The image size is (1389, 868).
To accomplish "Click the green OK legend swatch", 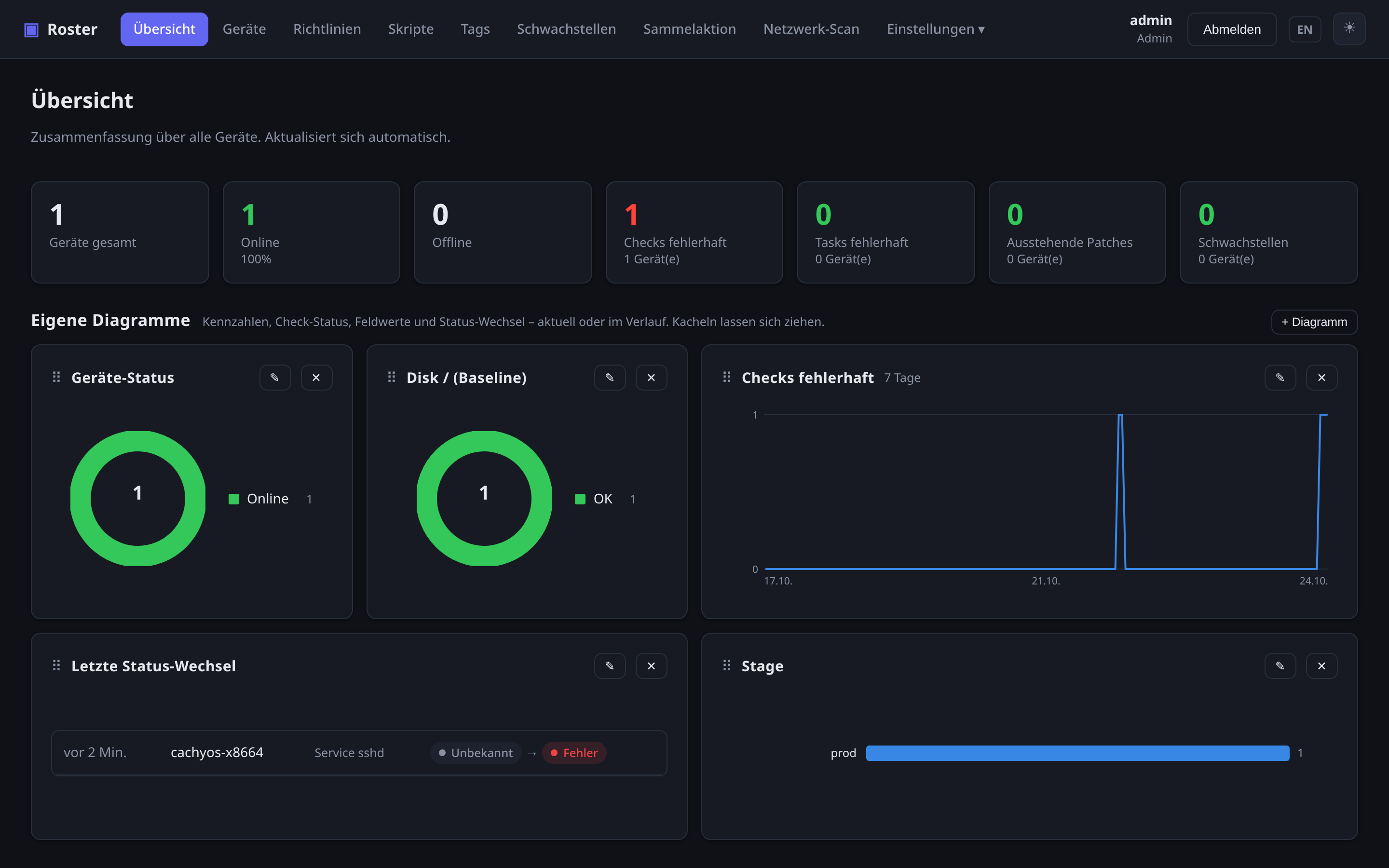I will pos(580,499).
